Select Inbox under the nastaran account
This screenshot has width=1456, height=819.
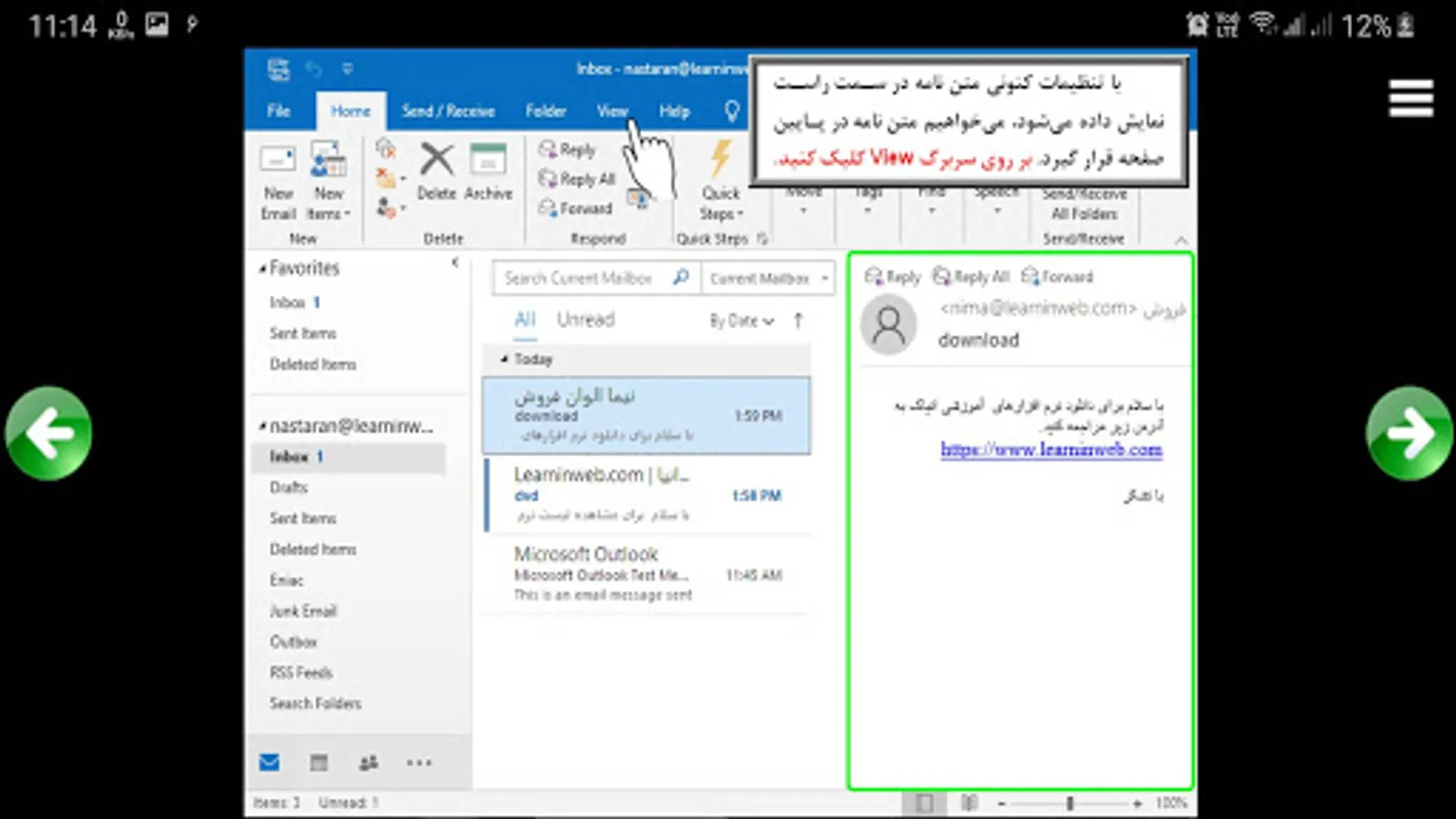pyautogui.click(x=349, y=457)
